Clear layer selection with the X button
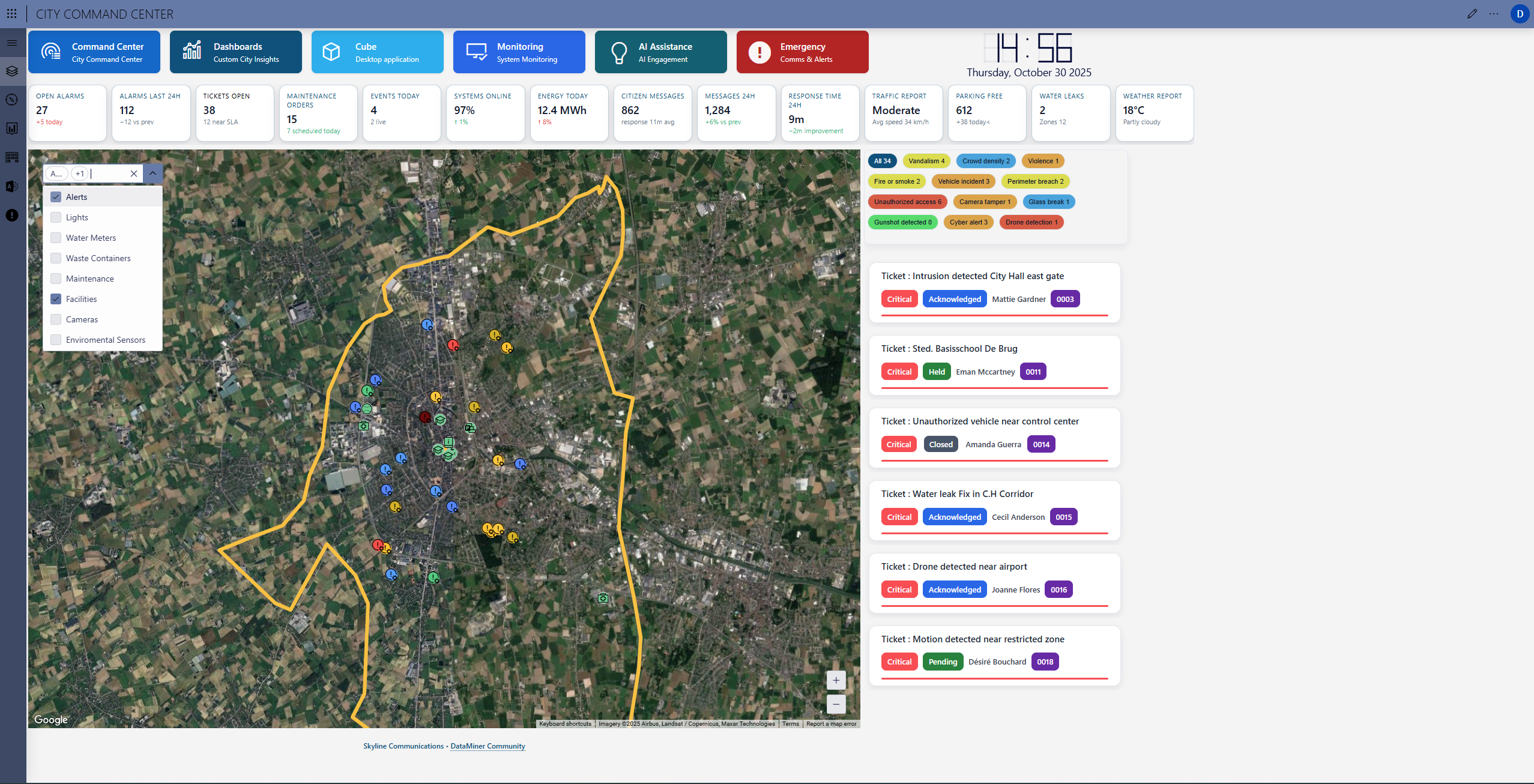This screenshot has width=1534, height=784. click(x=134, y=173)
